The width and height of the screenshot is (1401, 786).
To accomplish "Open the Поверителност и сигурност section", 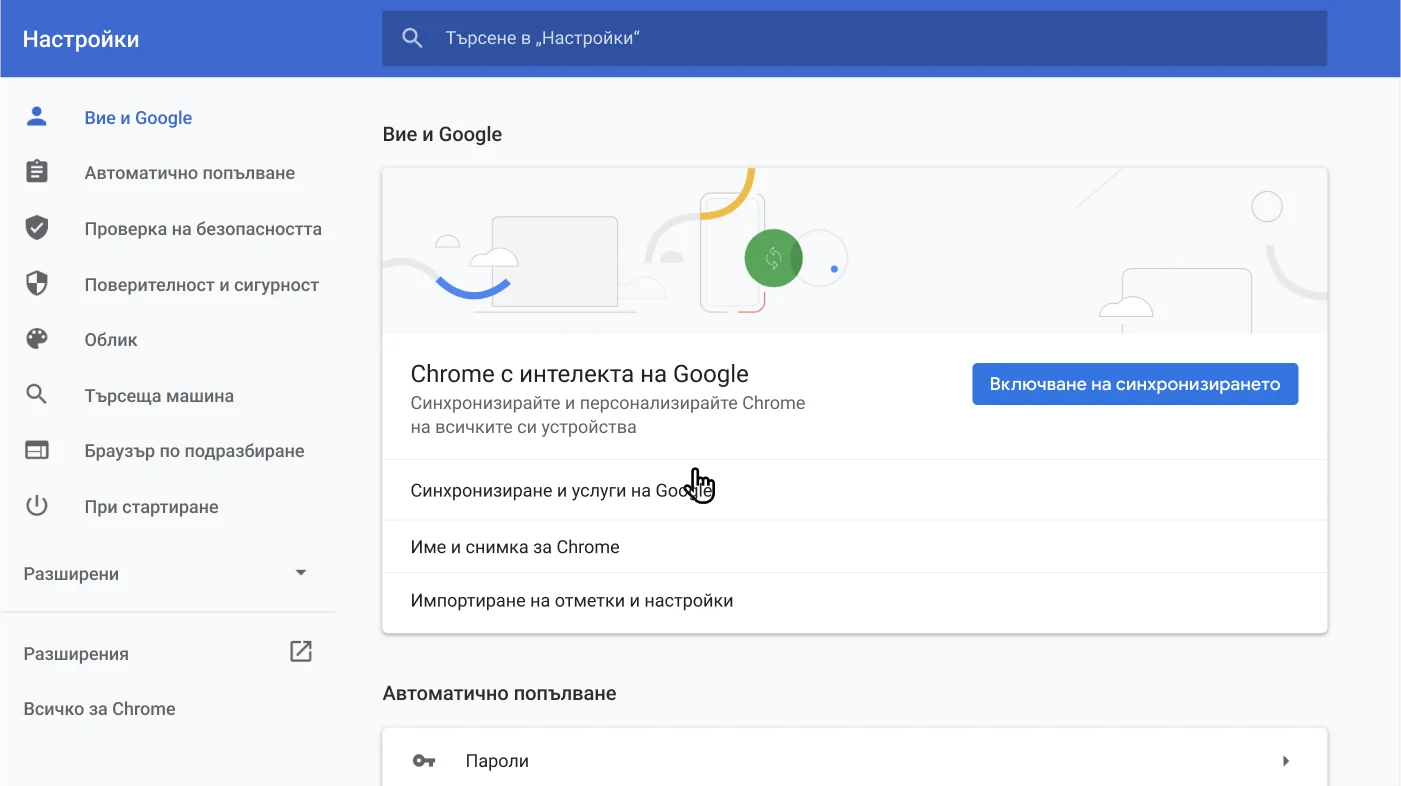I will point(202,284).
